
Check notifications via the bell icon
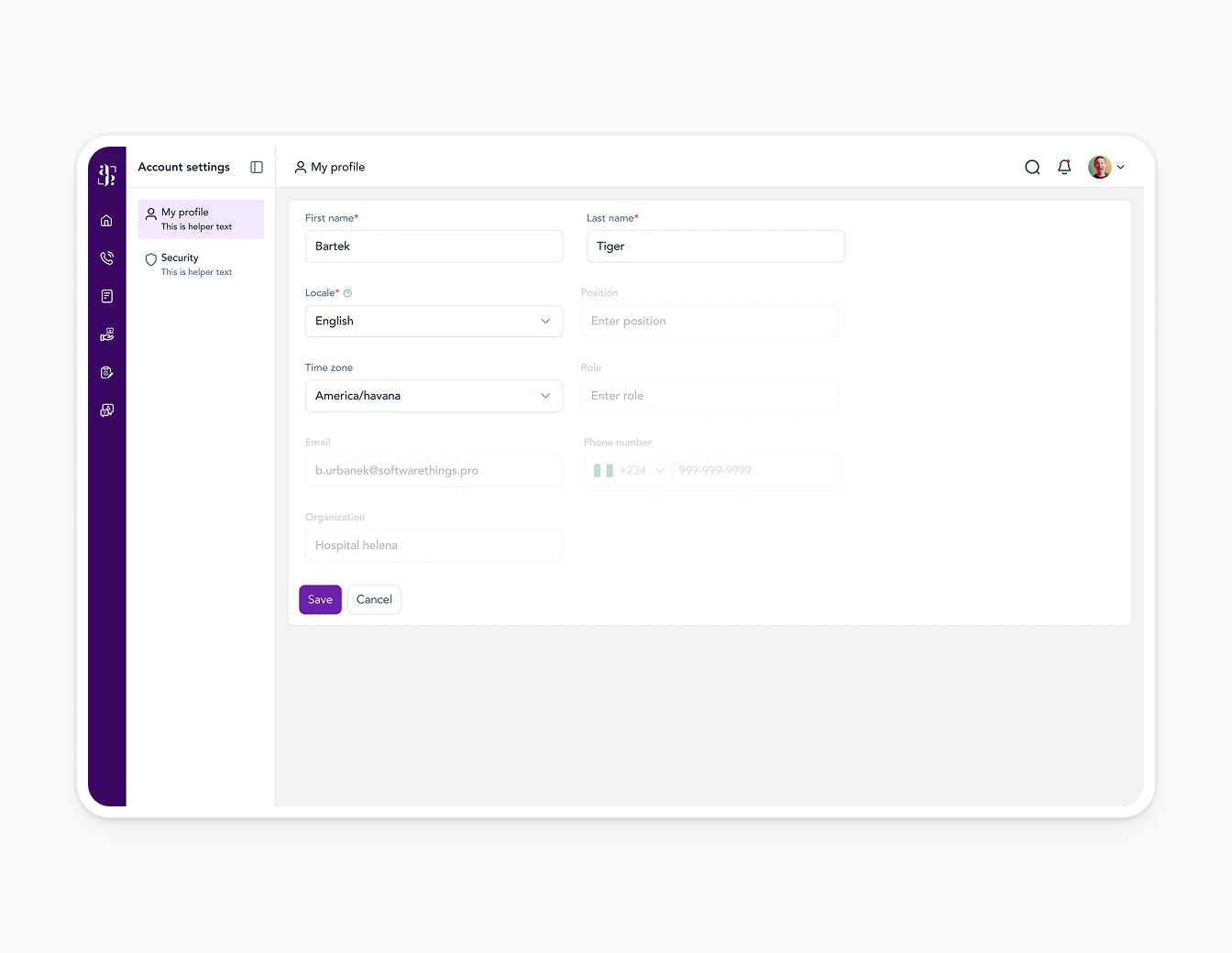[x=1064, y=167]
